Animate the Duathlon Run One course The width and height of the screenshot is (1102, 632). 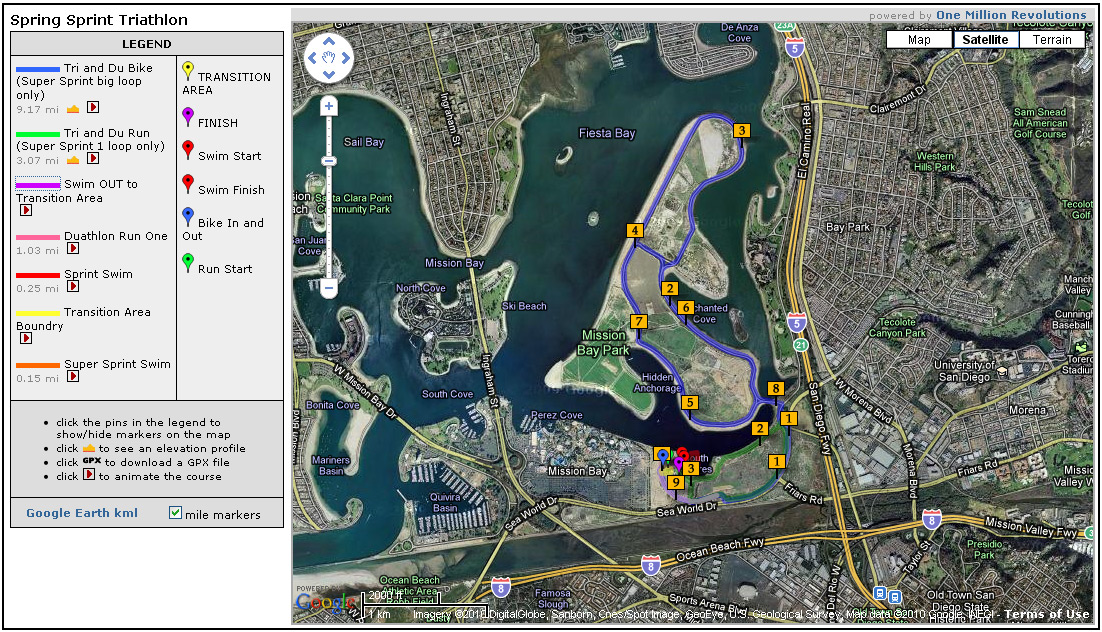73,249
